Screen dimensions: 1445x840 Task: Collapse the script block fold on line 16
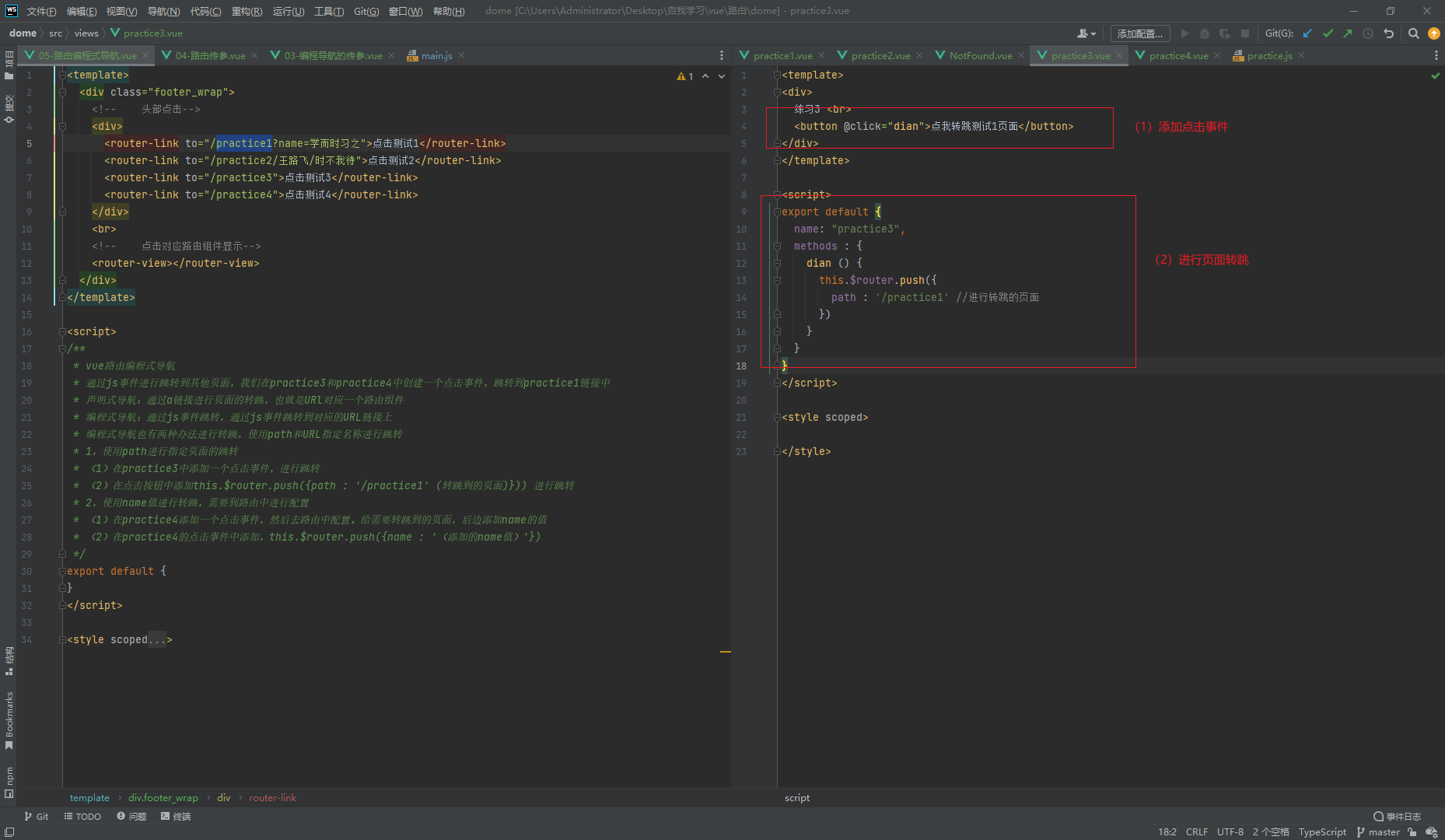point(62,332)
